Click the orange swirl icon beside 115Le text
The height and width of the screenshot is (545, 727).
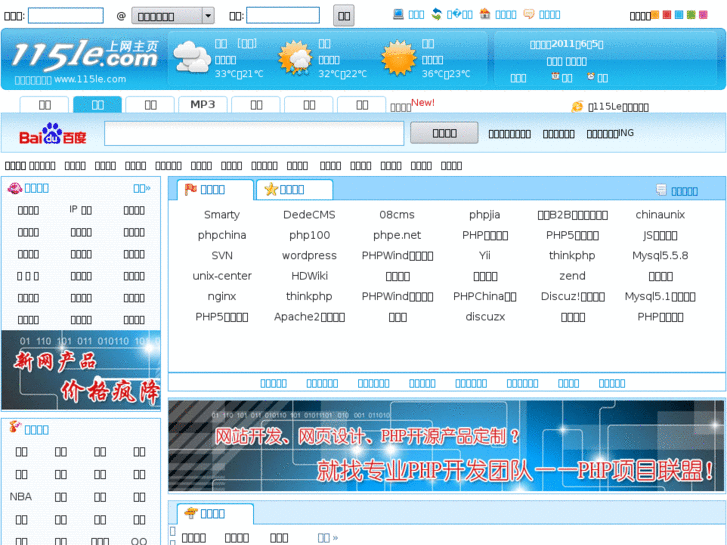pos(577,107)
